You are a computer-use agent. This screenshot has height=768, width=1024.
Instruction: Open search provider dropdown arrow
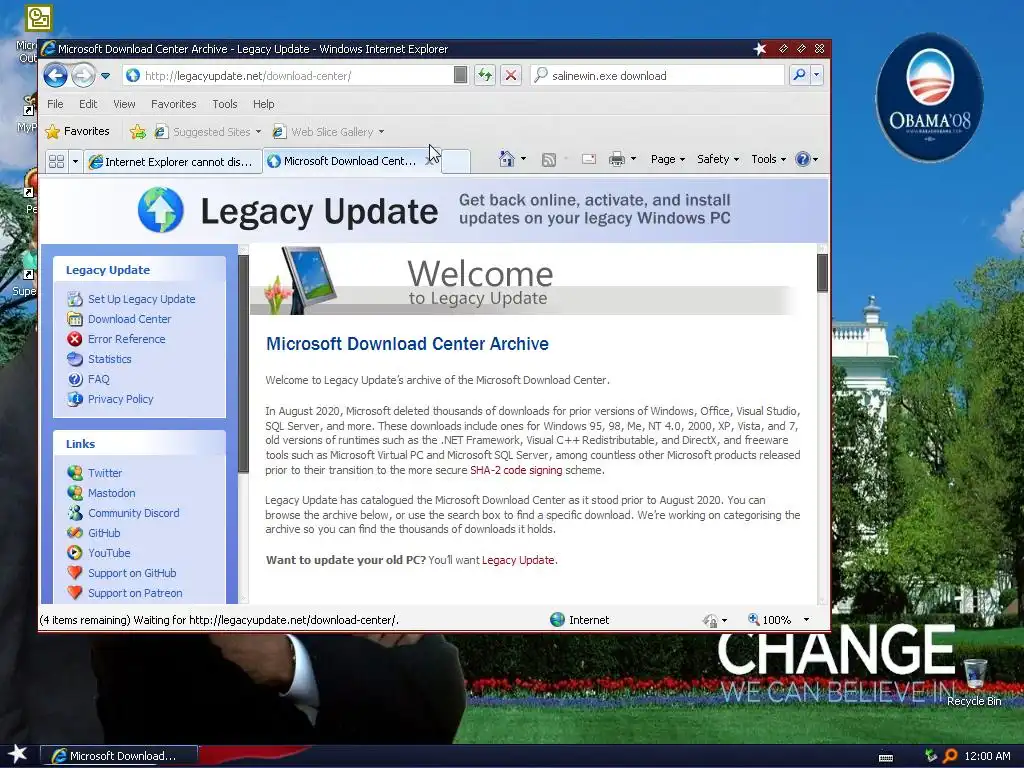click(x=816, y=75)
